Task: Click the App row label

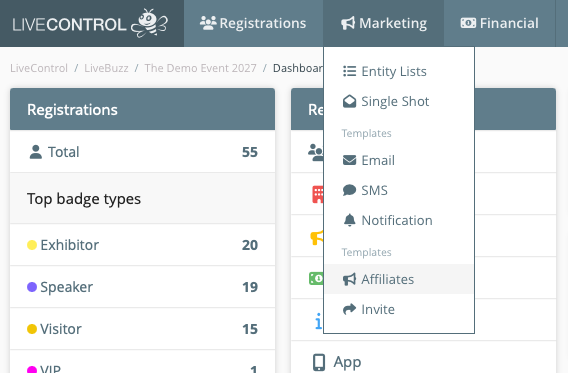Action: [347, 362]
